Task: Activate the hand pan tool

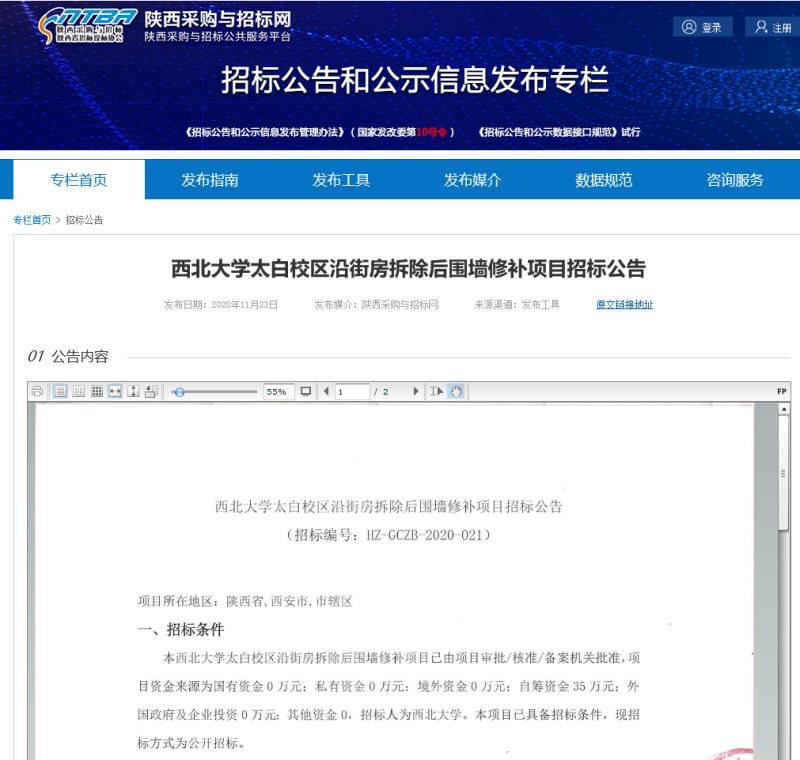Action: 456,392
